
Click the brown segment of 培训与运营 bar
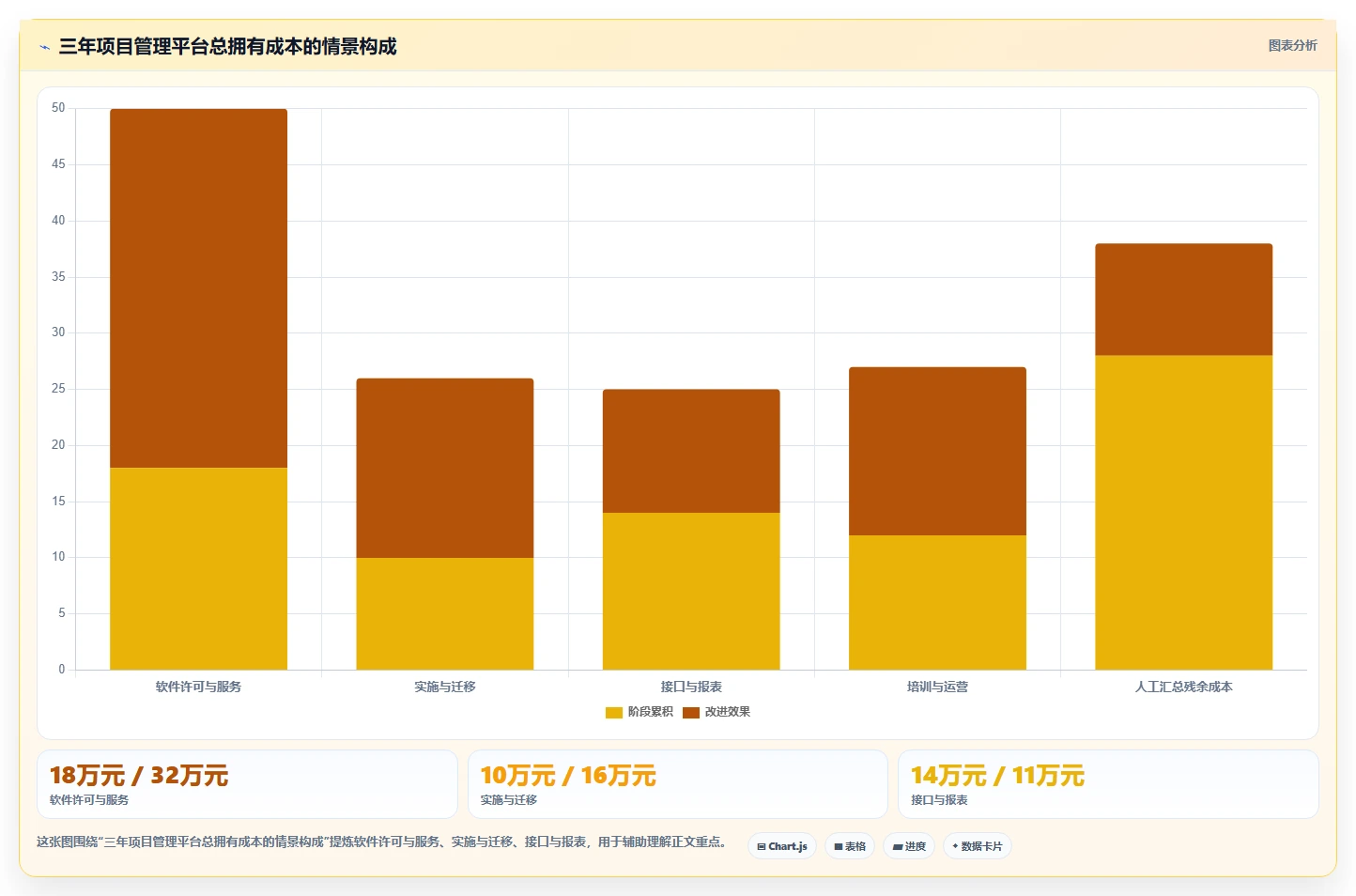pos(937,451)
